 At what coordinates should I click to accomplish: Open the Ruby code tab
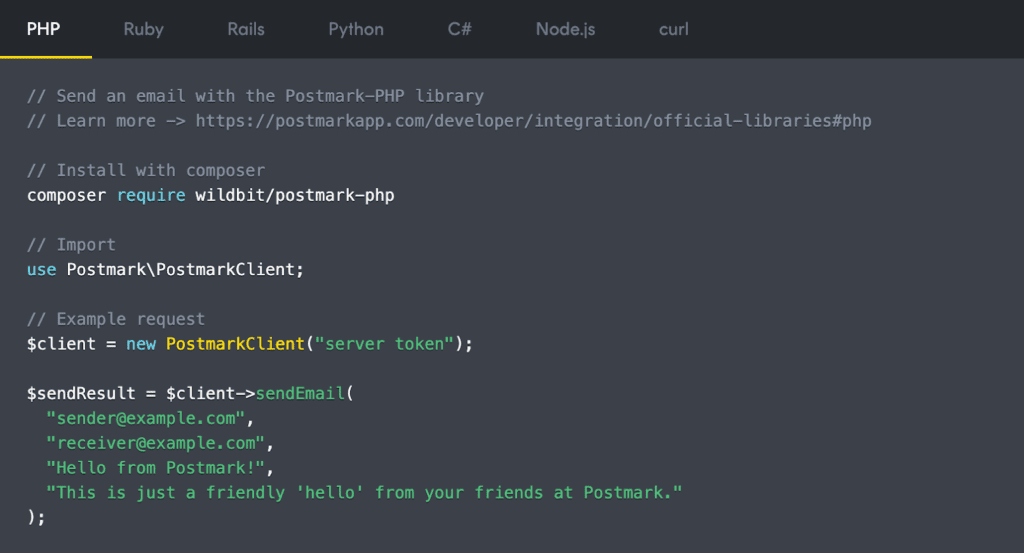pyautogui.click(x=143, y=29)
